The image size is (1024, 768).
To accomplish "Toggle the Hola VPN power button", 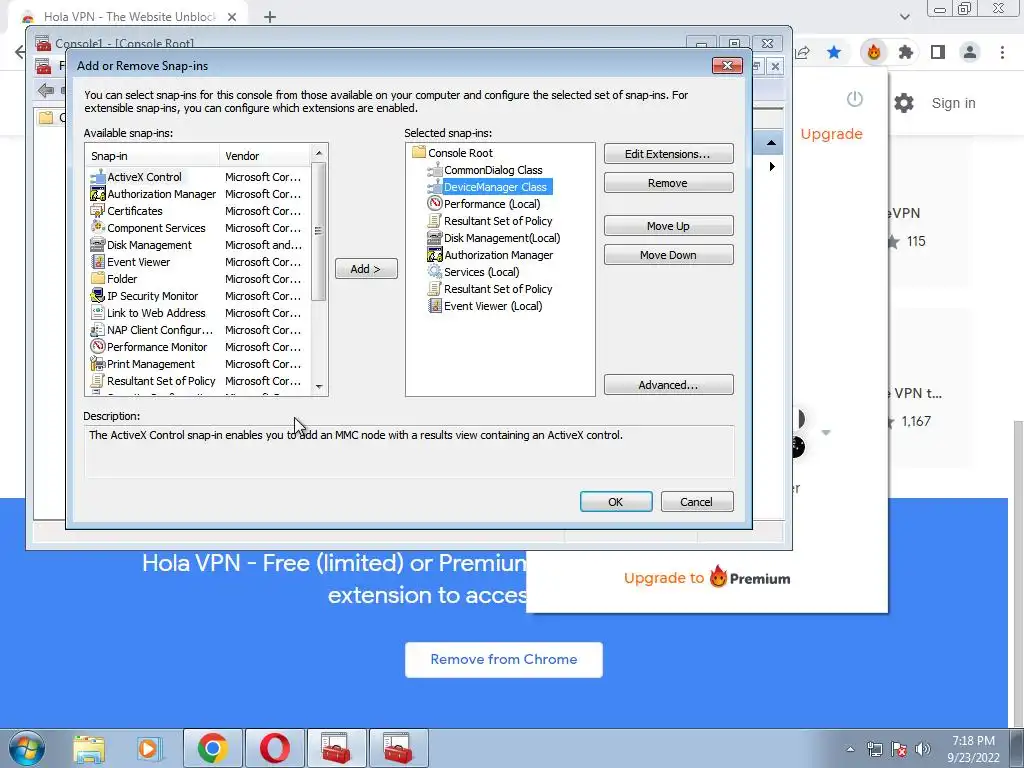I will (x=855, y=99).
